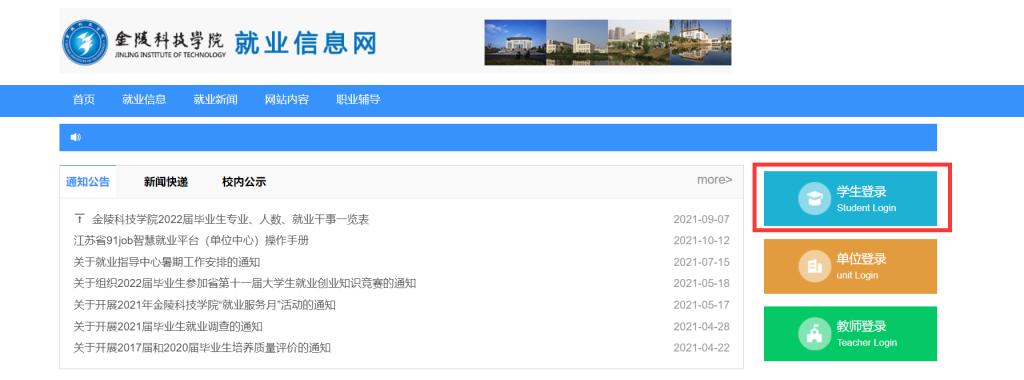This screenshot has width=1024, height=380.
Task: Click the school icon on Teacher Login
Action: coord(814,334)
